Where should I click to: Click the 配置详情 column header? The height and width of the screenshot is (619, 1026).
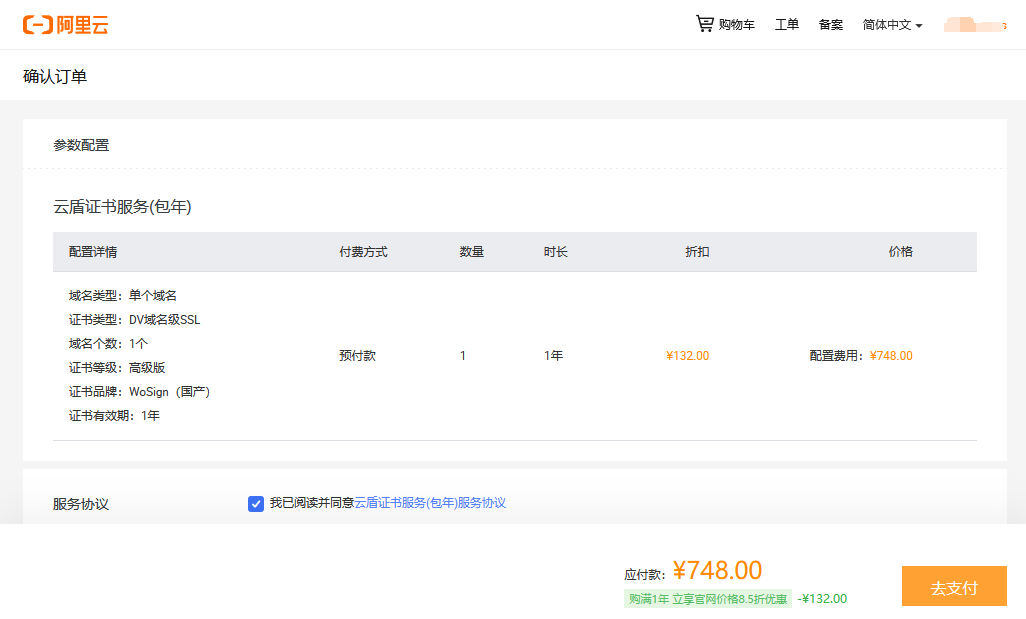click(93, 252)
